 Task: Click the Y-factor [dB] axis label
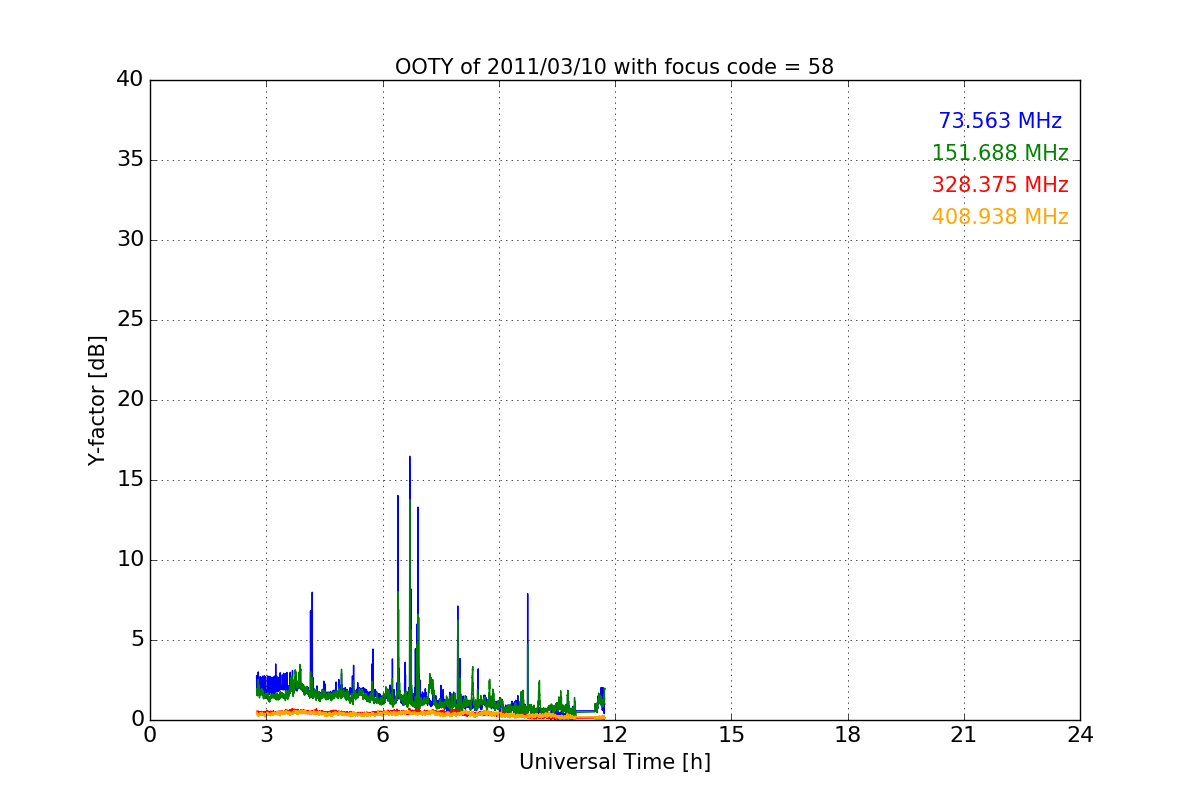97,400
